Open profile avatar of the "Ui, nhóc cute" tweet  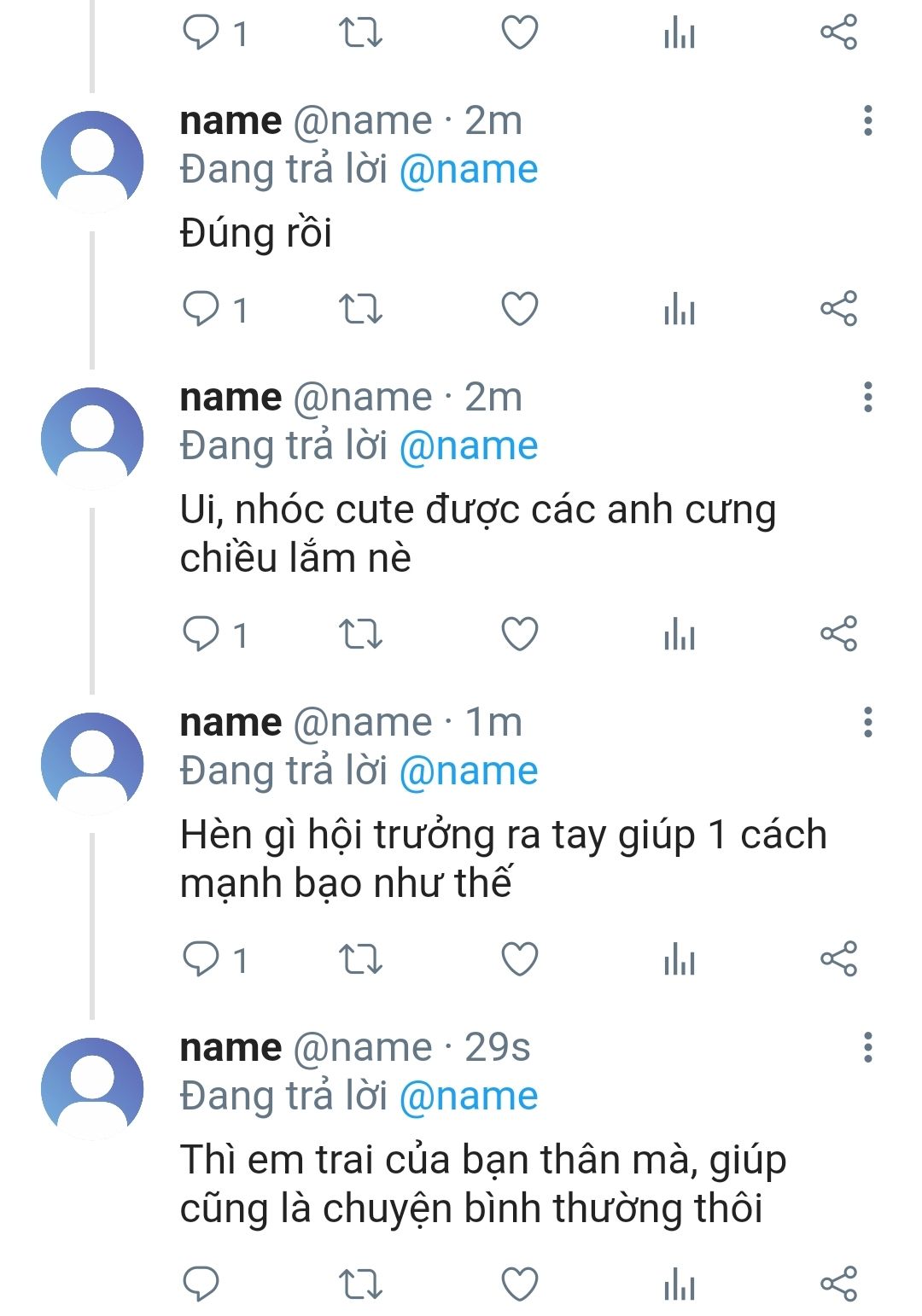click(92, 439)
